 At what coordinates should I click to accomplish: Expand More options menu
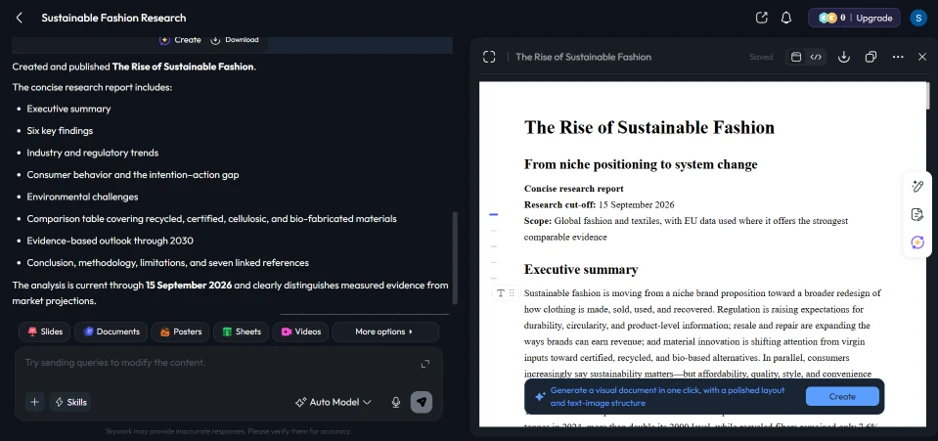pos(385,331)
